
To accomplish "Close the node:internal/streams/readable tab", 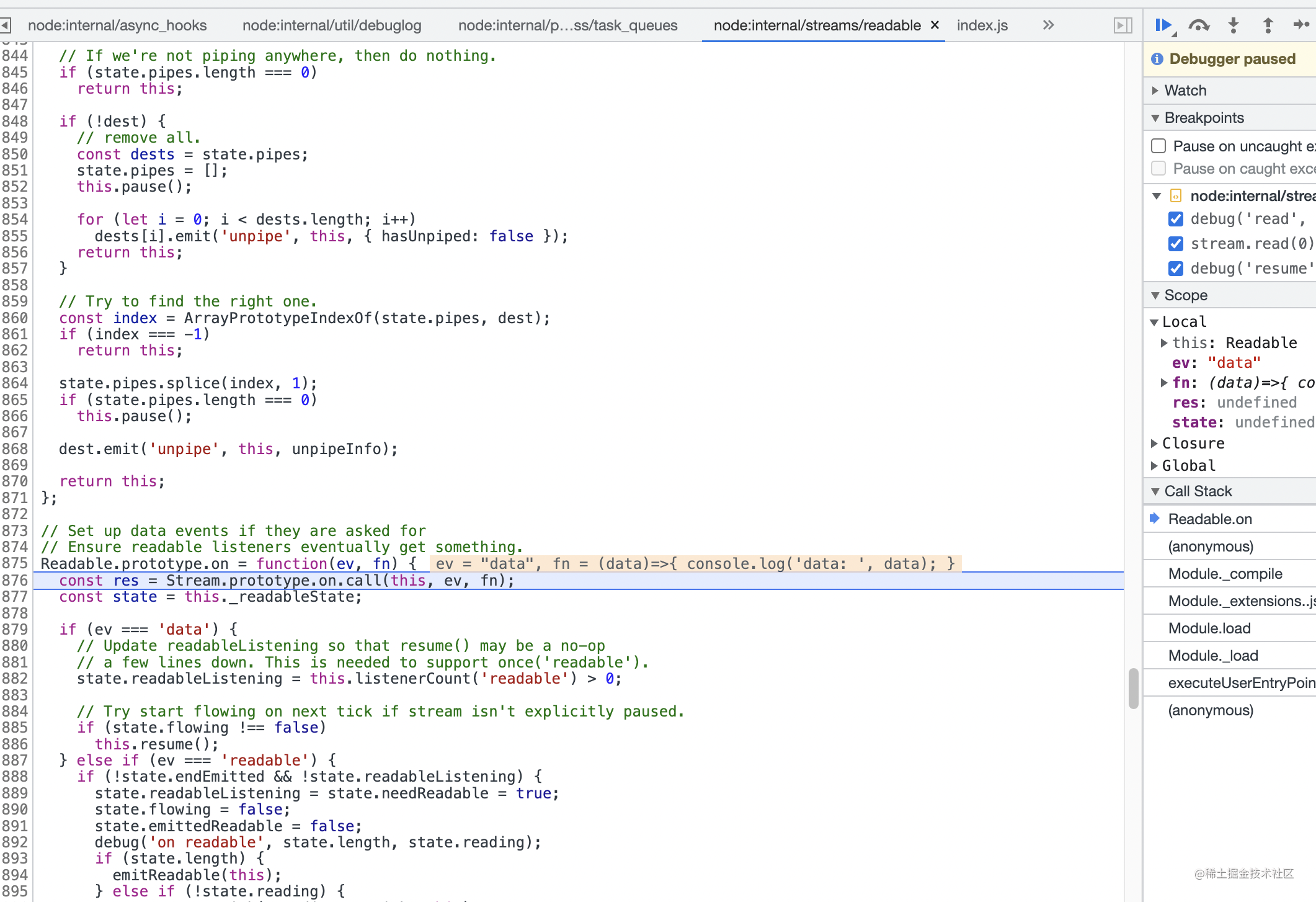I will (935, 25).
